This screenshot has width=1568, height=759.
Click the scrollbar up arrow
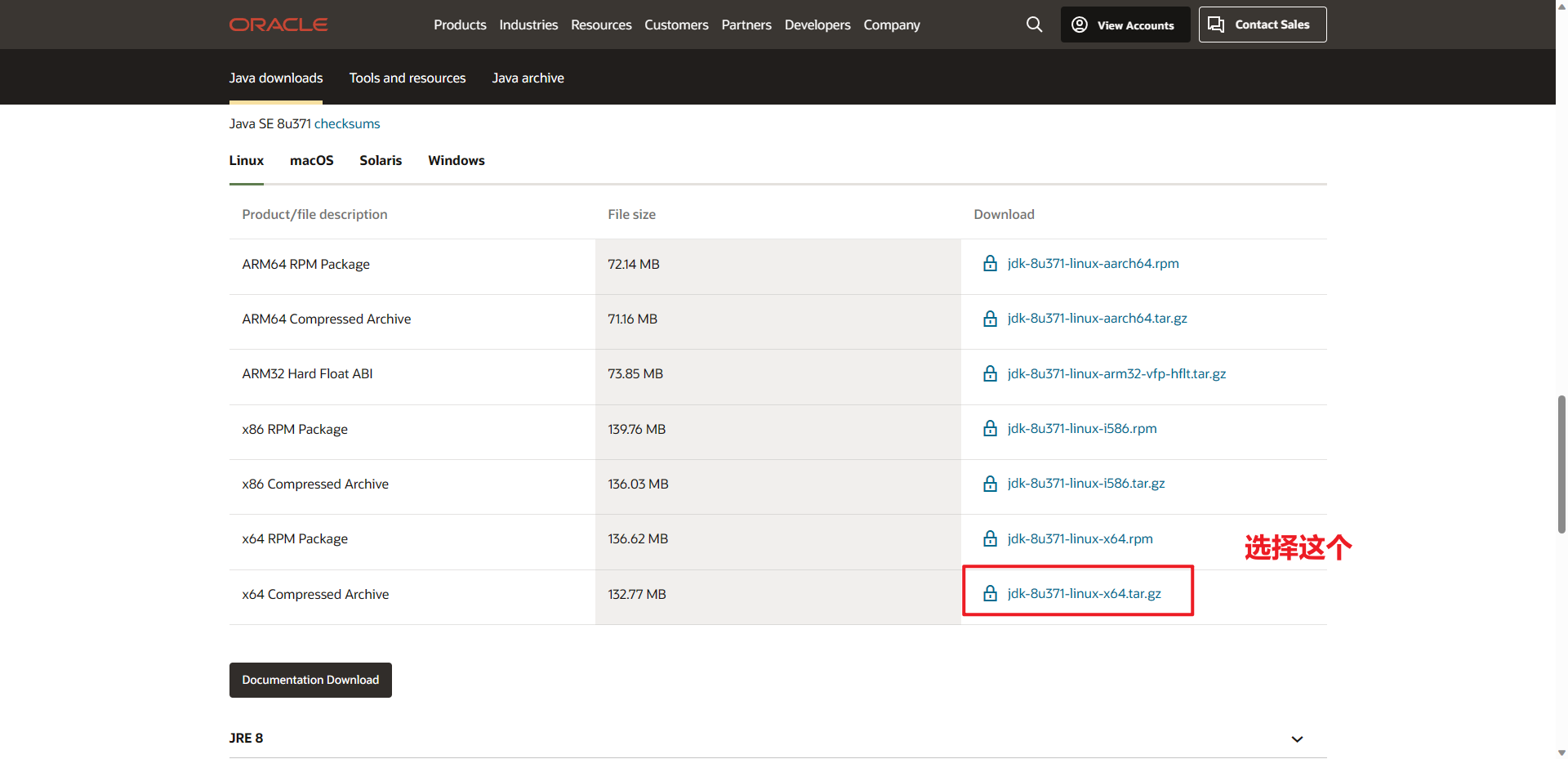pos(1561,6)
